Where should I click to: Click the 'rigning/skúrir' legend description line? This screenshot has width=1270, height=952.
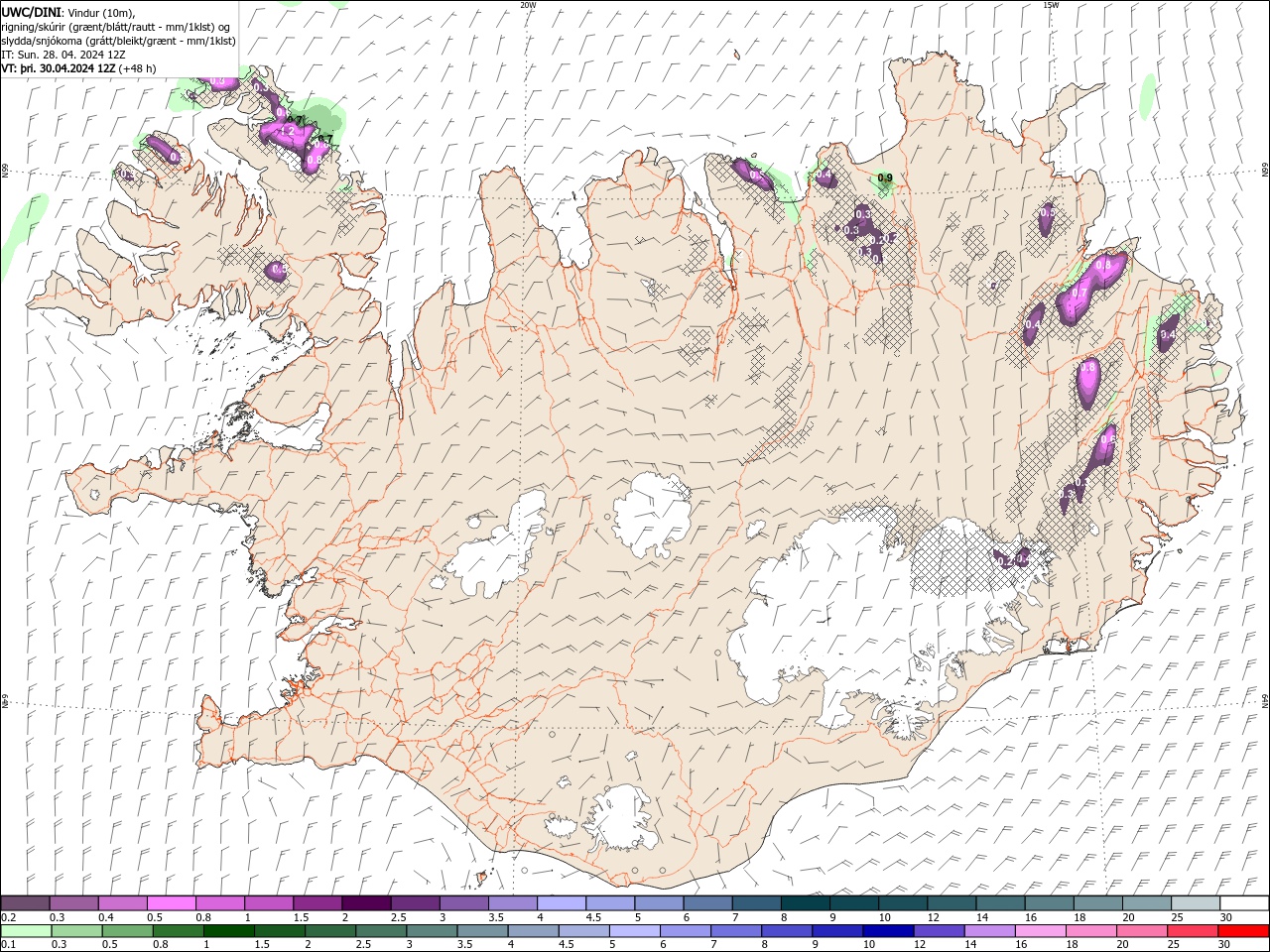coord(117,27)
